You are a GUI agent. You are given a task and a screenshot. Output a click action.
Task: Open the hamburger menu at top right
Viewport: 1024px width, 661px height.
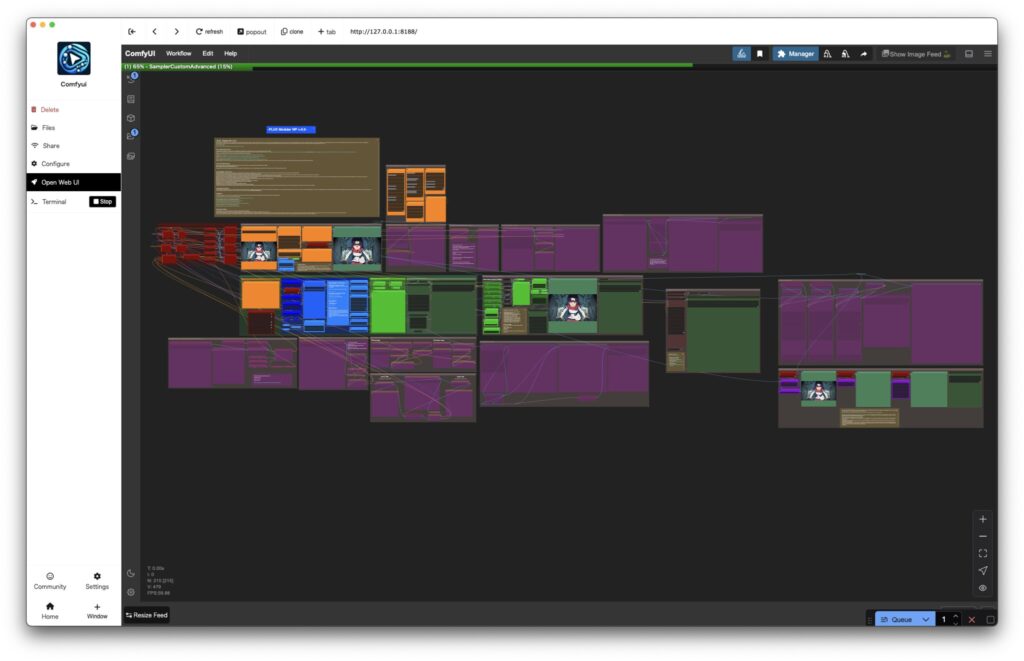pyautogui.click(x=988, y=54)
